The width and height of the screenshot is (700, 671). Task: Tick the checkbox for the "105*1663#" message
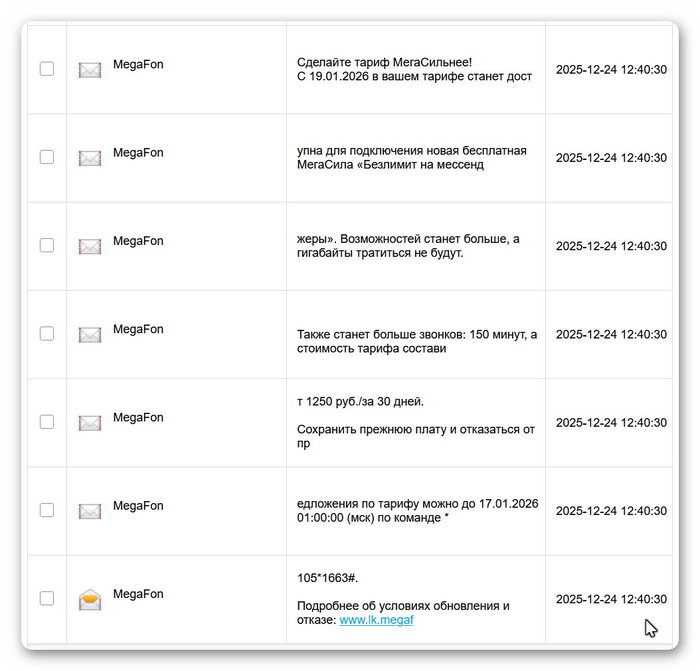[47, 598]
